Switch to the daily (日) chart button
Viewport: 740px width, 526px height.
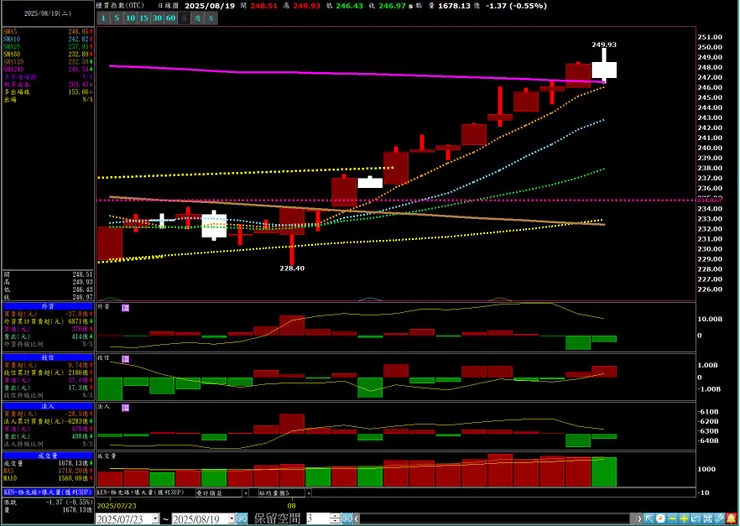(x=185, y=18)
